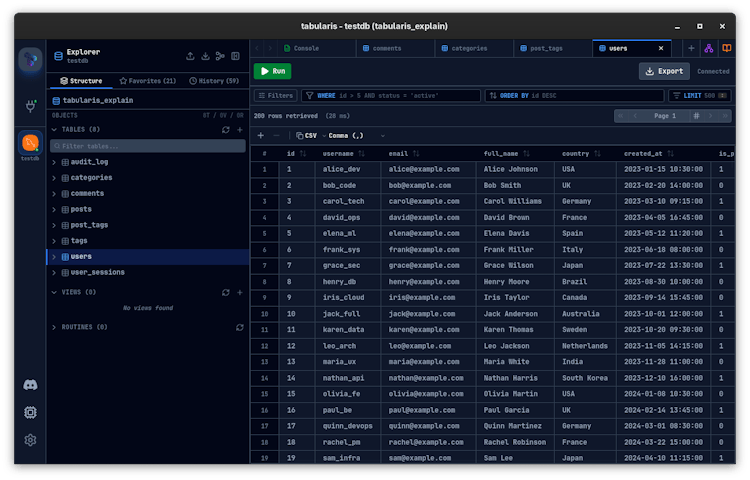
Task: Open the CSV format dropdown arrow
Action: pyautogui.click(x=324, y=136)
